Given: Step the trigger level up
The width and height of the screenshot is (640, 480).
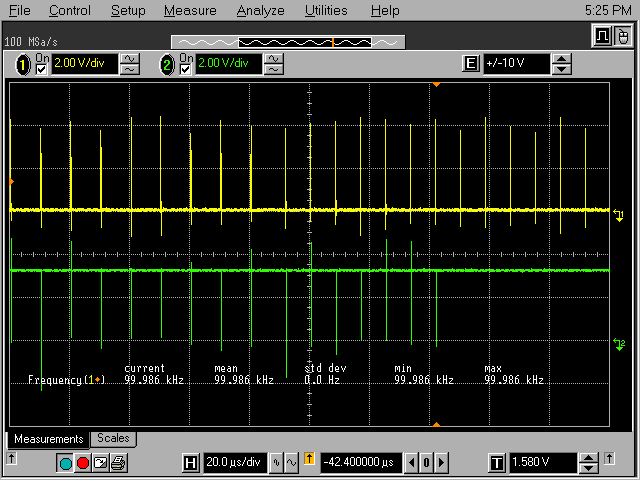Looking at the screenshot, I should coord(590,458).
